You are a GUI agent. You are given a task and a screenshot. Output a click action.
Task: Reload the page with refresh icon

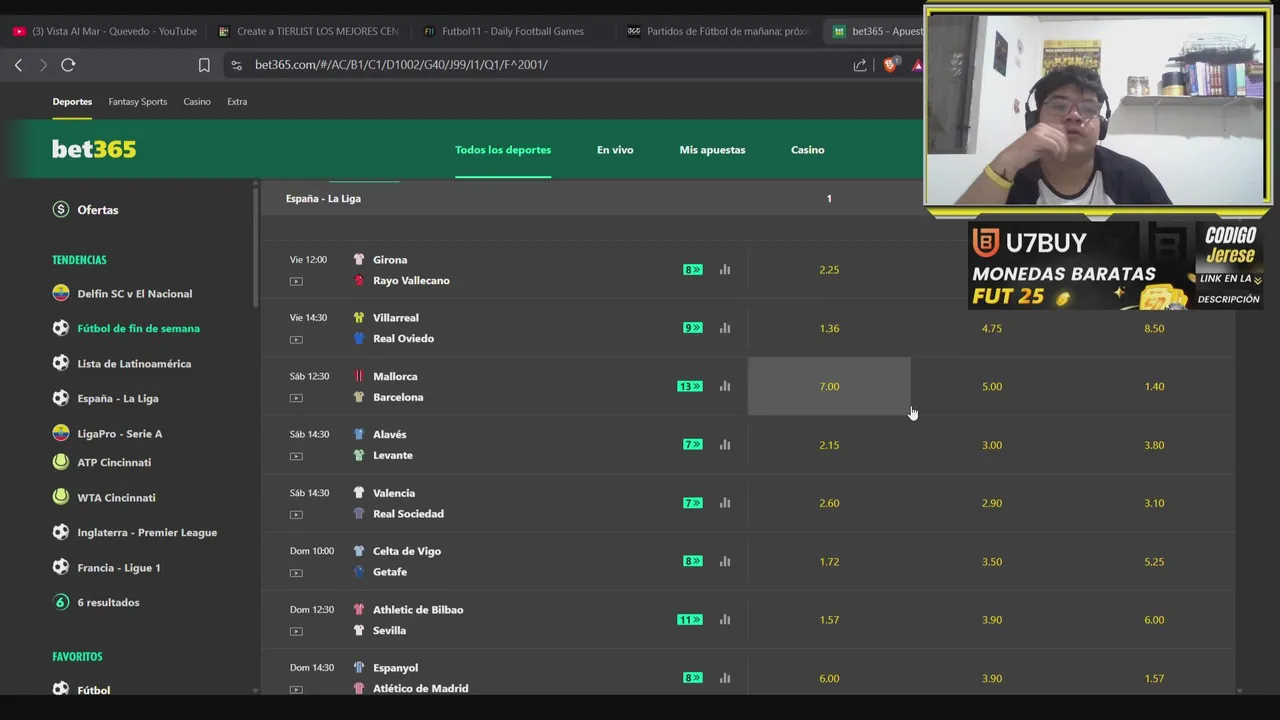(x=68, y=65)
